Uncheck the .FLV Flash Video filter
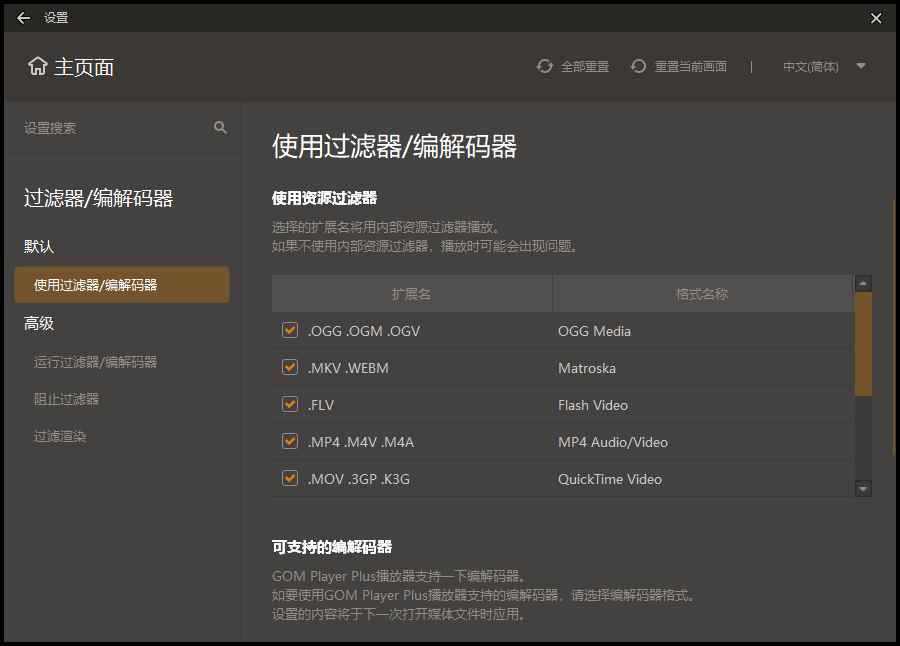 [x=289, y=404]
